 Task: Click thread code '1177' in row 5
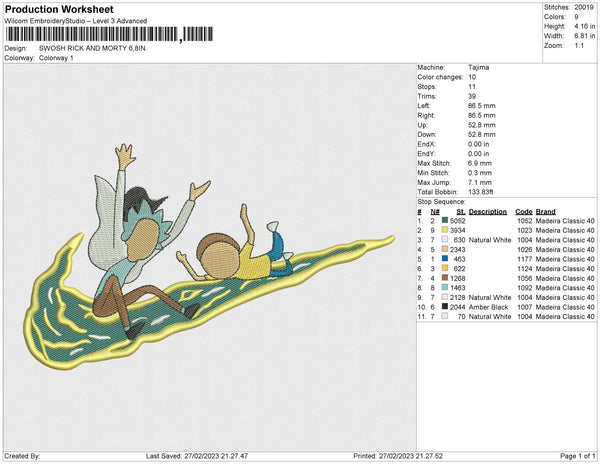tap(525, 259)
